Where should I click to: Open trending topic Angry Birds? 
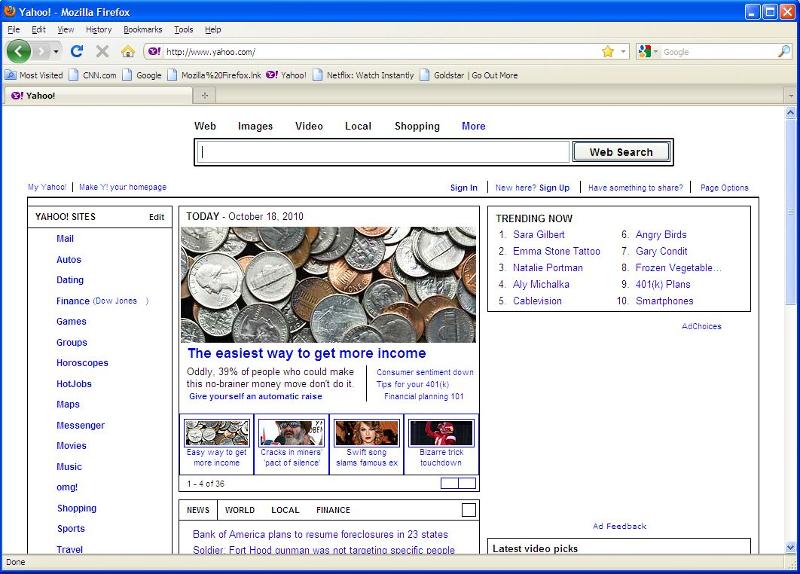click(661, 235)
